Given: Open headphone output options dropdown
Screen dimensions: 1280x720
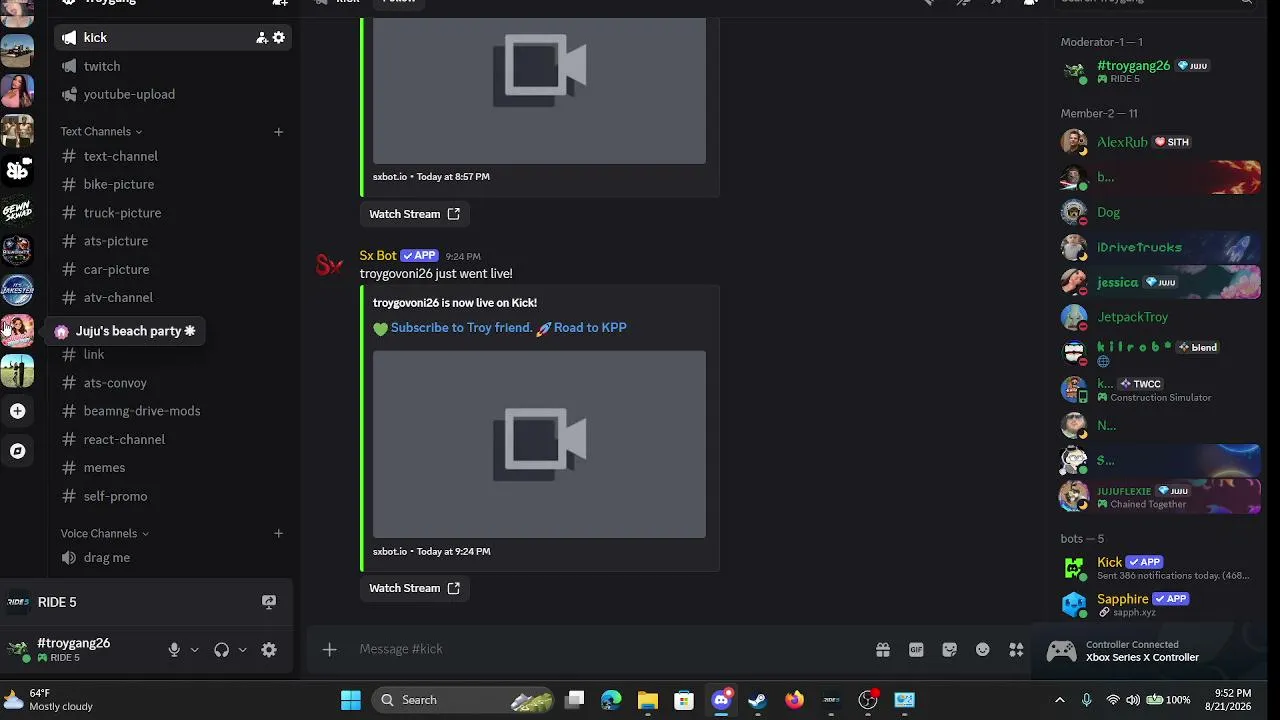Looking at the screenshot, I should [242, 650].
